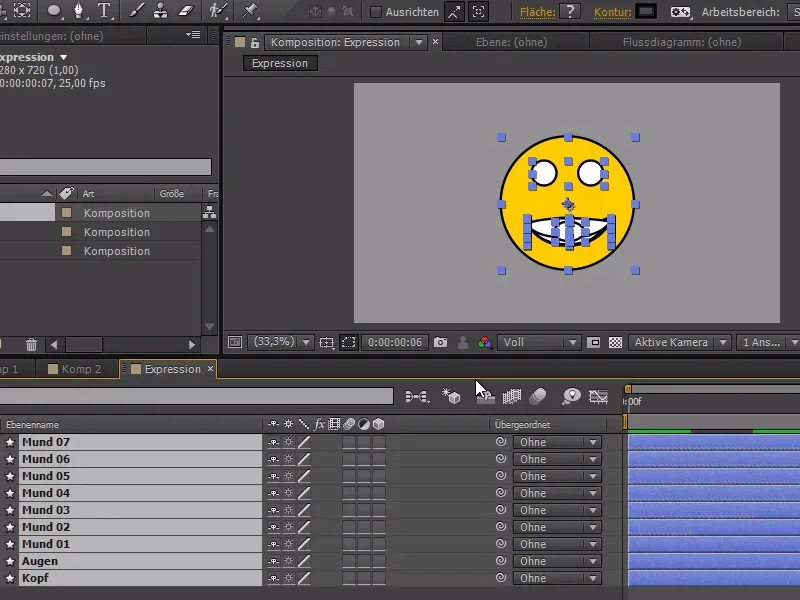Toggle hide shy layers icon
Viewport: 800px width, 600px height.
click(485, 396)
